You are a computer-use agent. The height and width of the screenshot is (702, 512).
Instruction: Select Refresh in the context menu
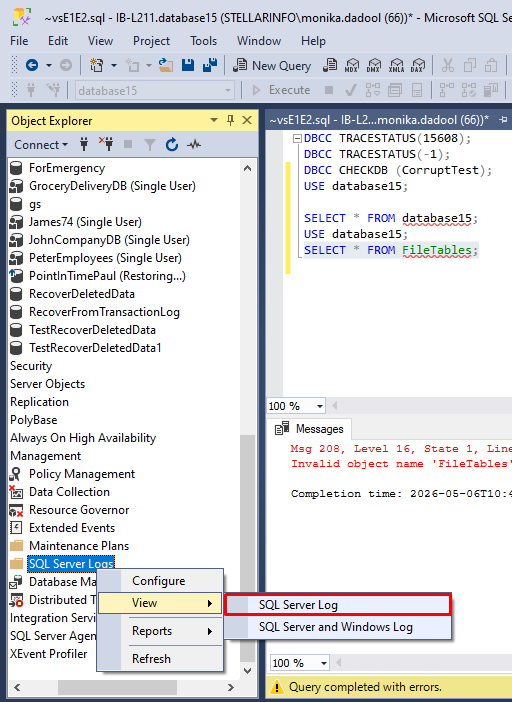(x=160, y=659)
